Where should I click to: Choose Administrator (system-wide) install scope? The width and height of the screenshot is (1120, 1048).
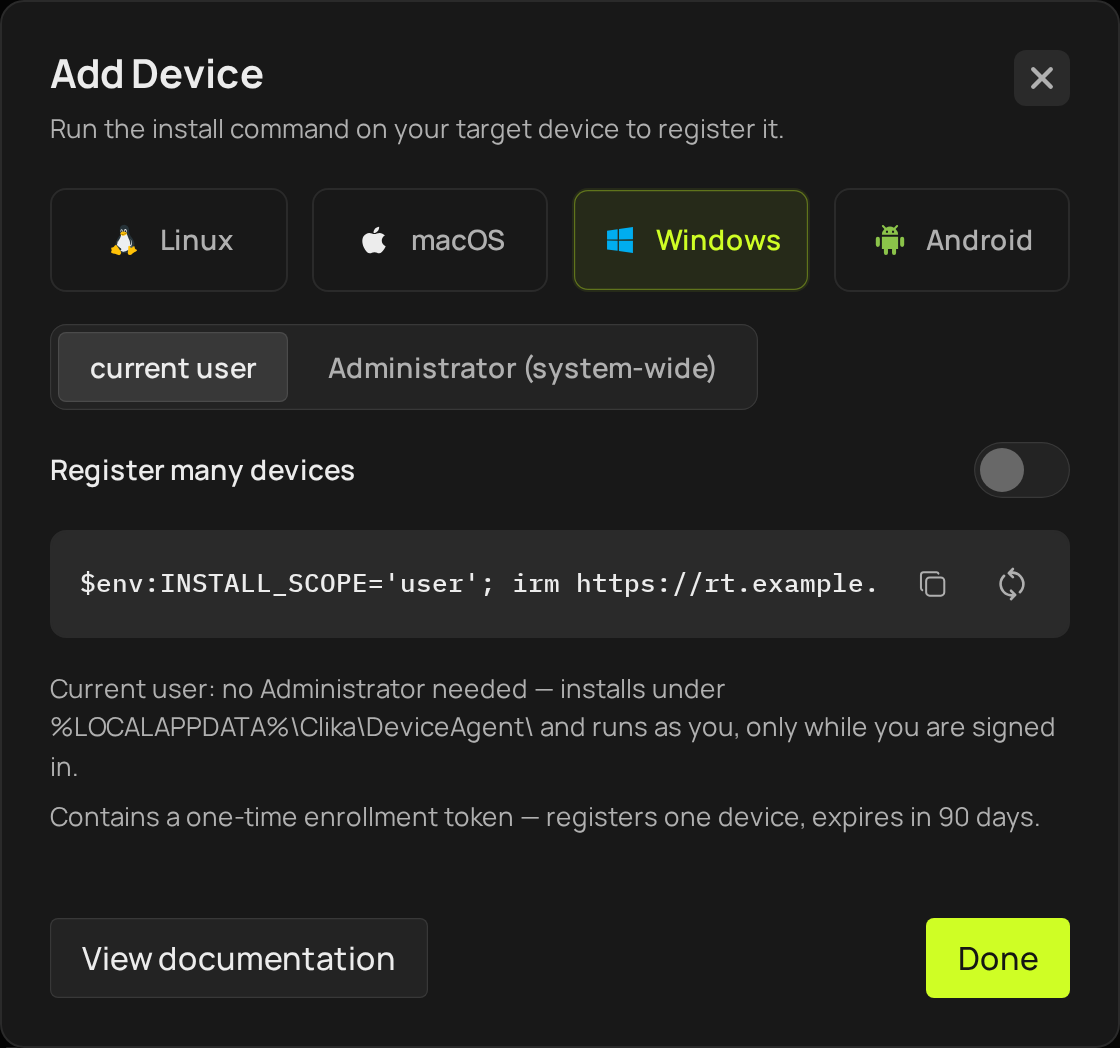click(521, 367)
